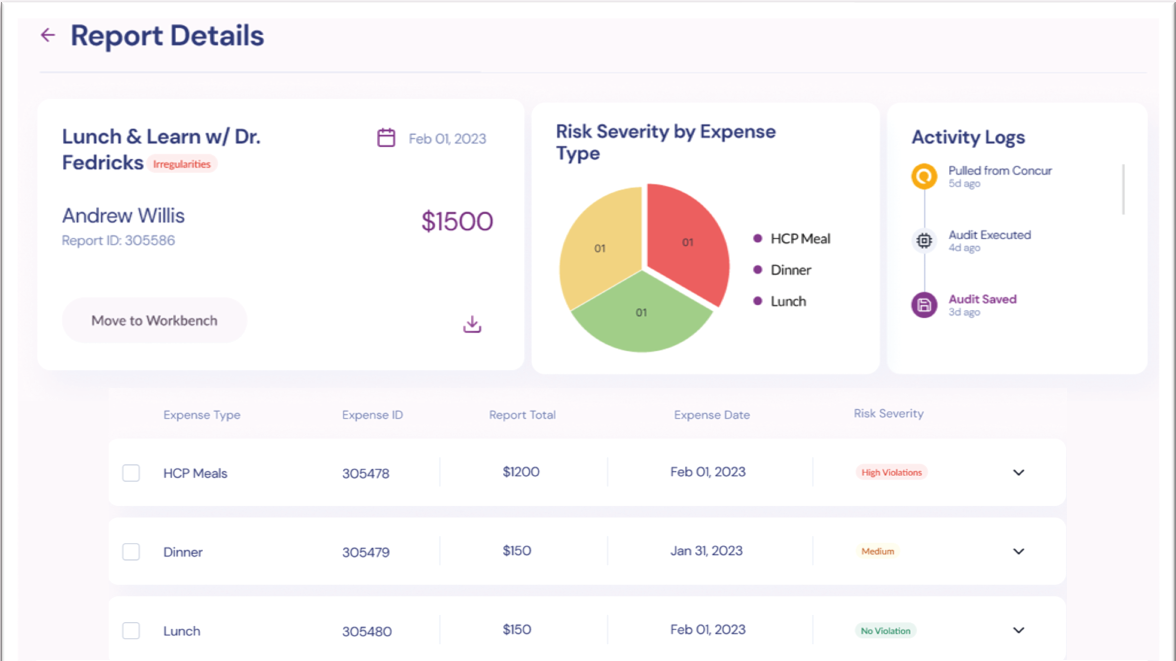
Task: Click the Audit Executed chip icon
Action: point(924,241)
